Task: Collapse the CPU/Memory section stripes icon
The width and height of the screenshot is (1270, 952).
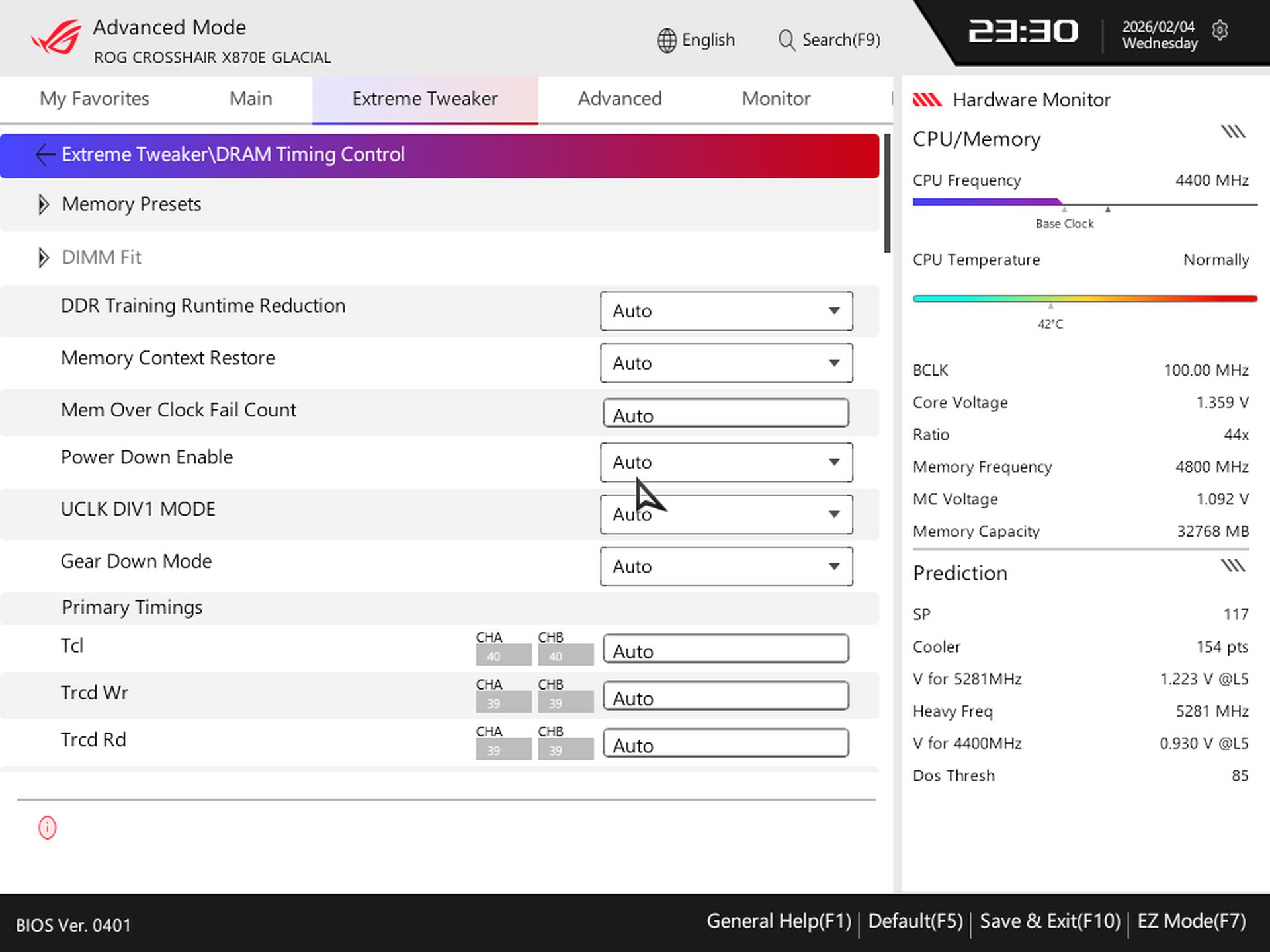Action: [1233, 132]
